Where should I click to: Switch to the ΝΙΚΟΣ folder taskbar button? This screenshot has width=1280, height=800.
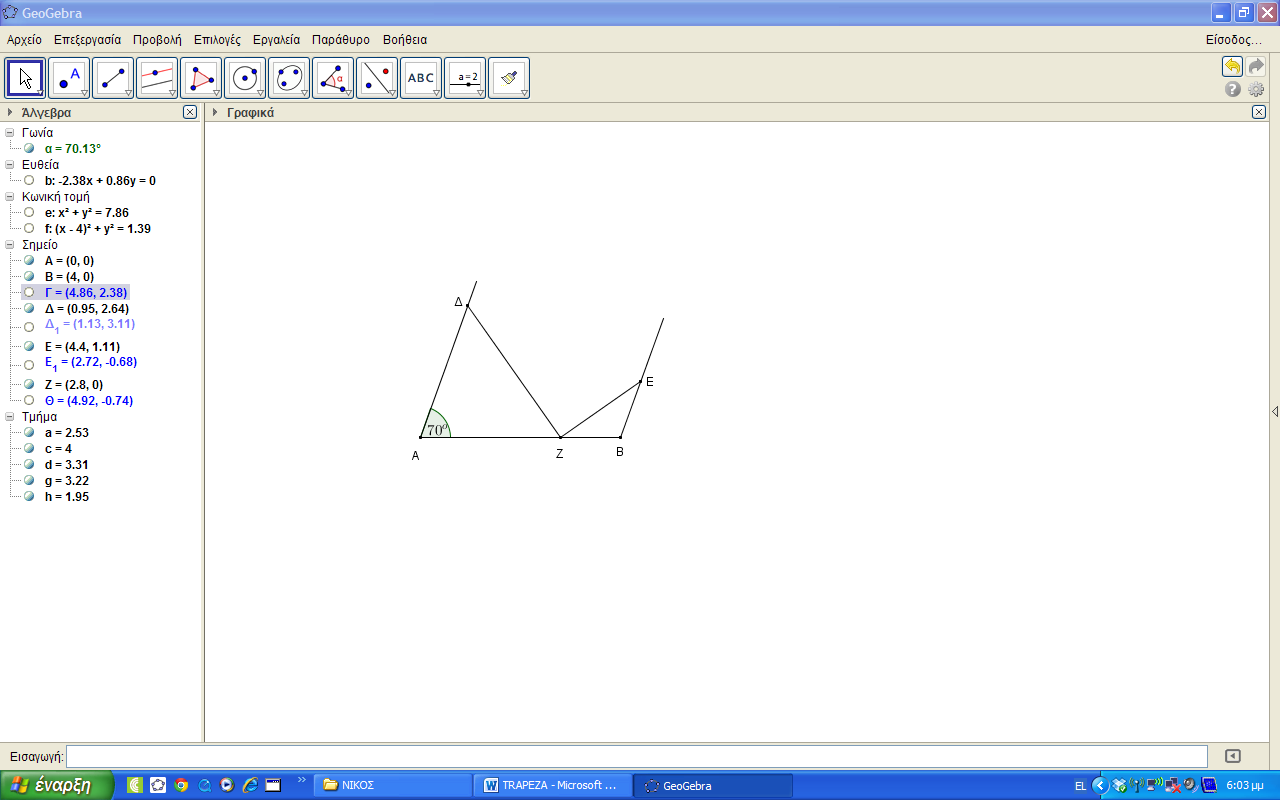point(393,785)
